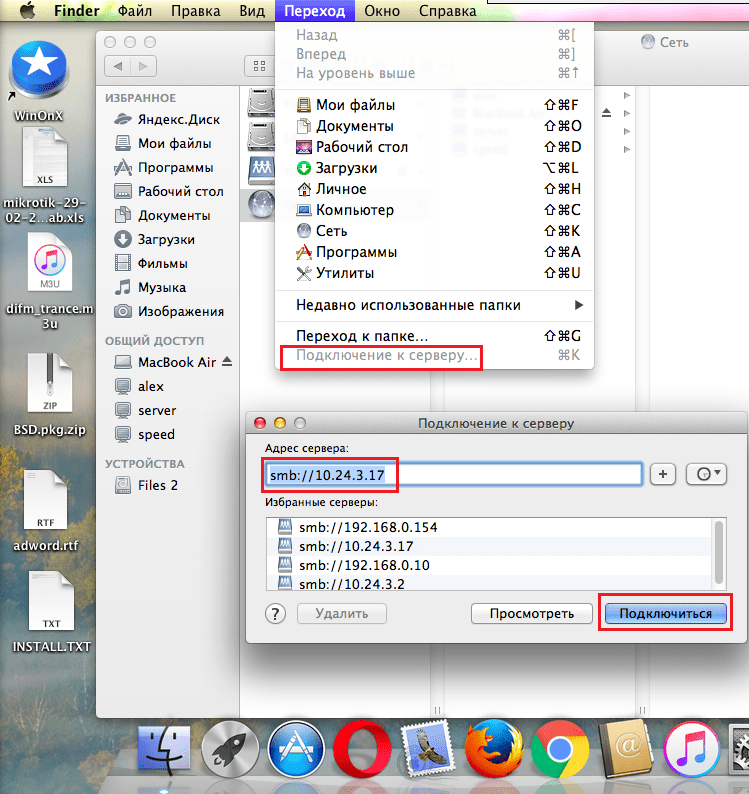Open the Apple menu

(27, 10)
